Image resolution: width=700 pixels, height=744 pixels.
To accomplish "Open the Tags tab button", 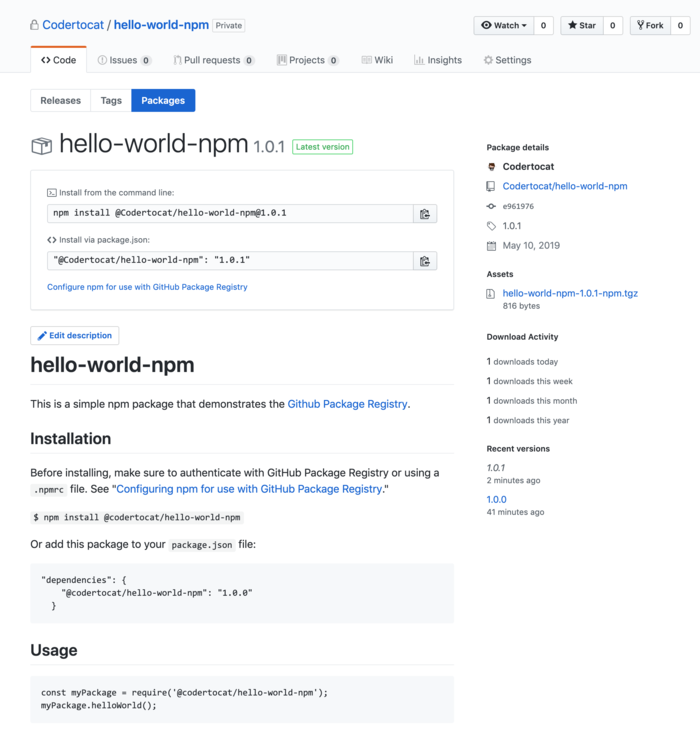I will 111,101.
